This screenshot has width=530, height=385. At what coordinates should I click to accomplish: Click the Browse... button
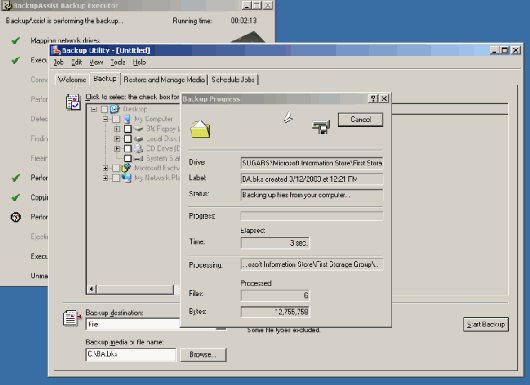[203, 355]
